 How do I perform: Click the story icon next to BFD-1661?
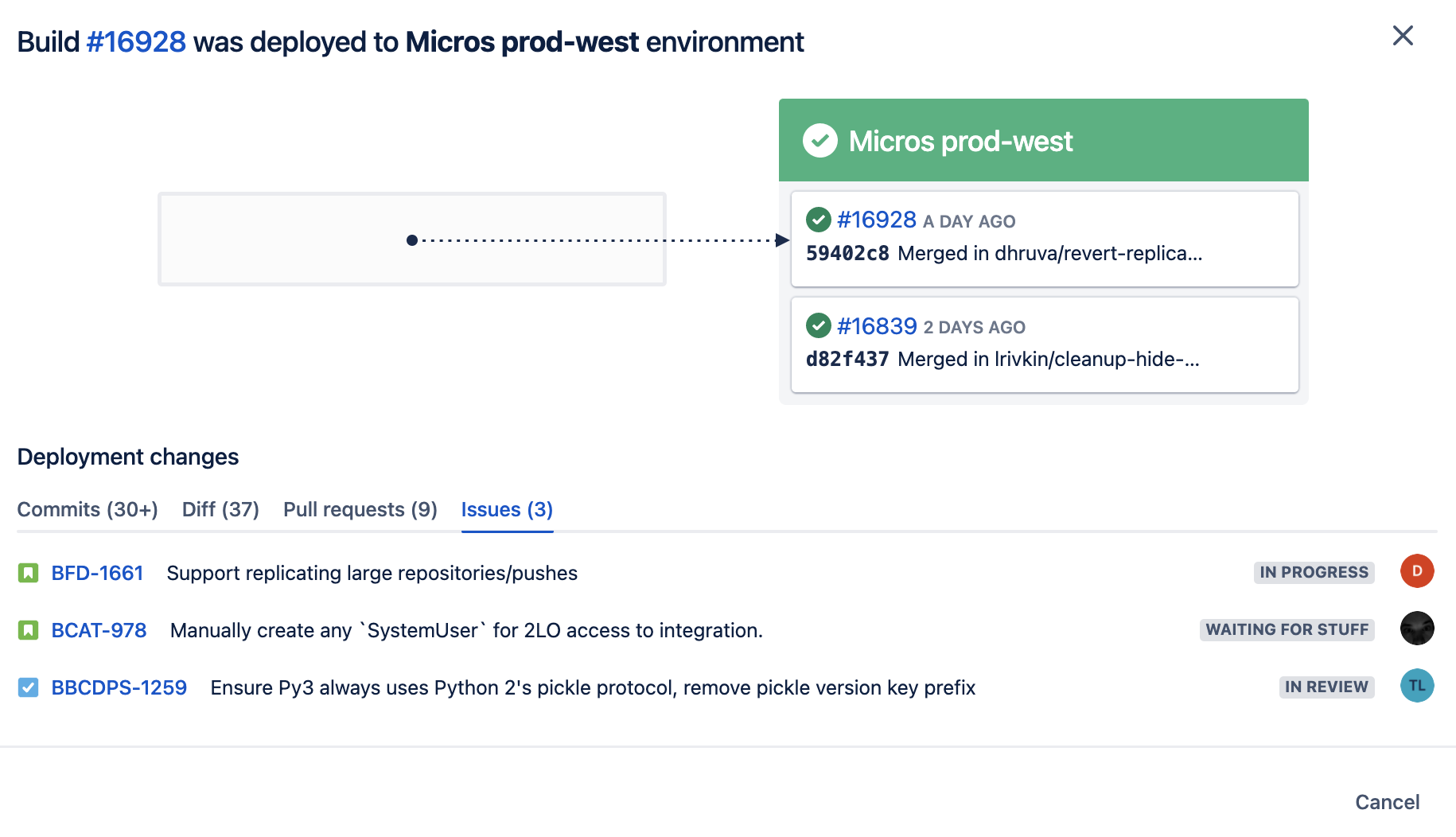coord(29,573)
